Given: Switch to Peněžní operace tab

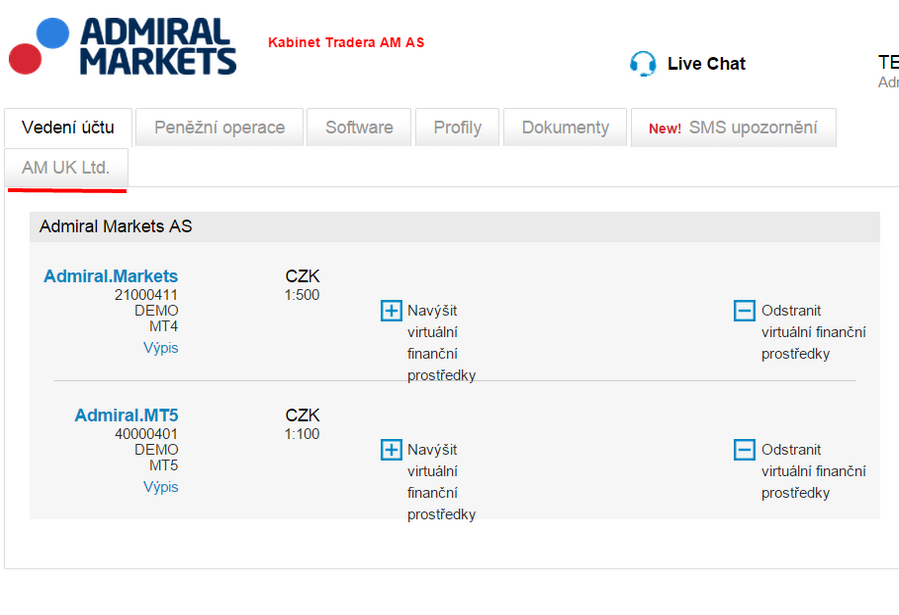Looking at the screenshot, I should pos(219,127).
